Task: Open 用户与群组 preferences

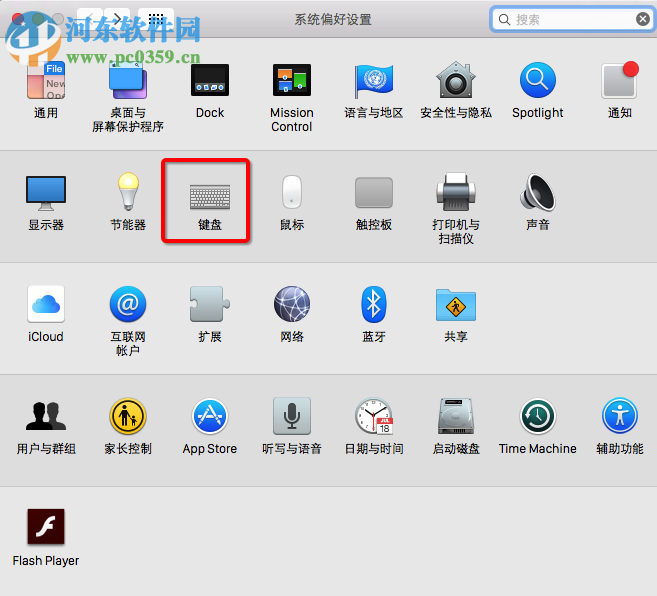Action: 46,416
